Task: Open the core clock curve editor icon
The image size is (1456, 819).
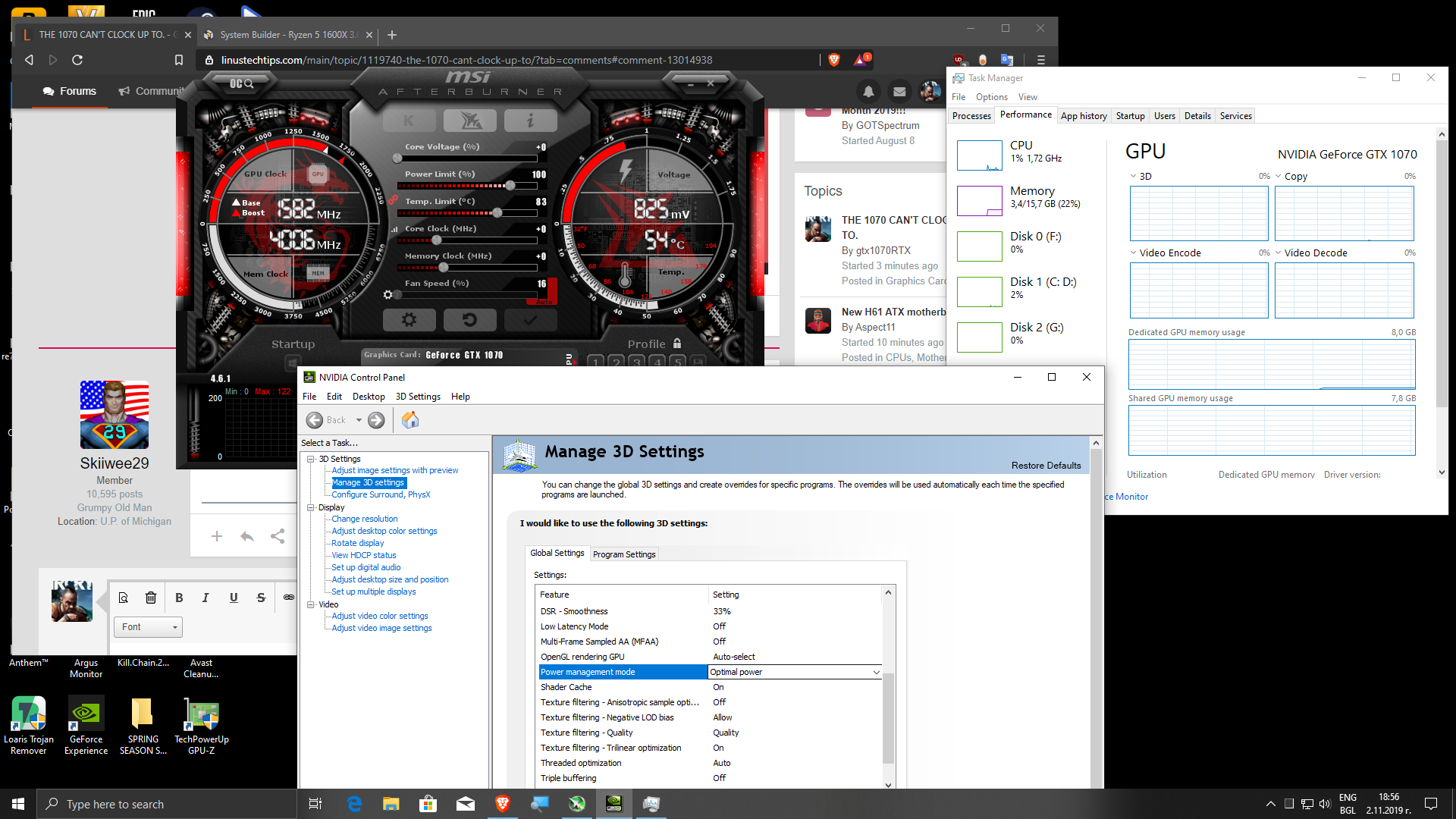Action: 394,229
